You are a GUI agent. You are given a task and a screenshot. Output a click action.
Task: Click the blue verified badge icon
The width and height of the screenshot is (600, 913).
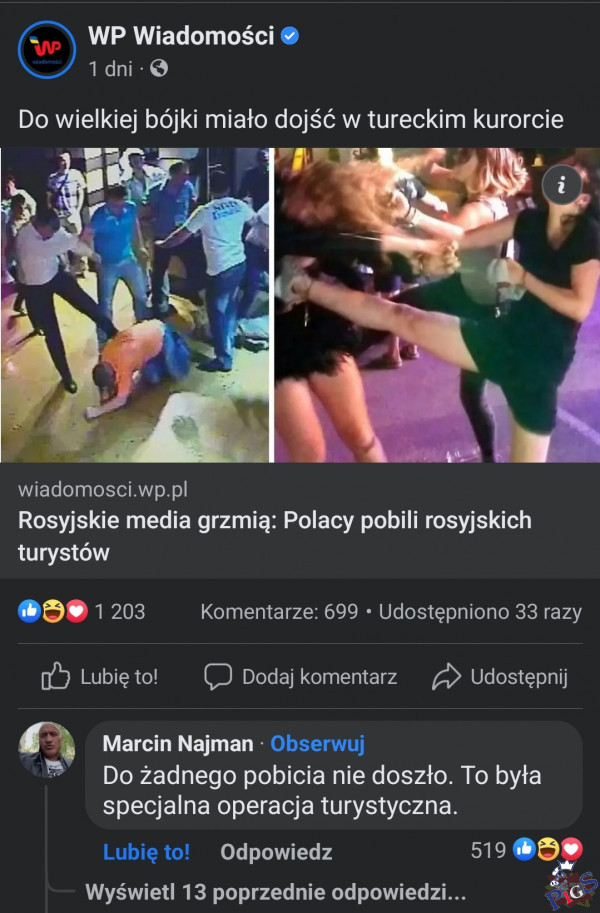tap(290, 36)
